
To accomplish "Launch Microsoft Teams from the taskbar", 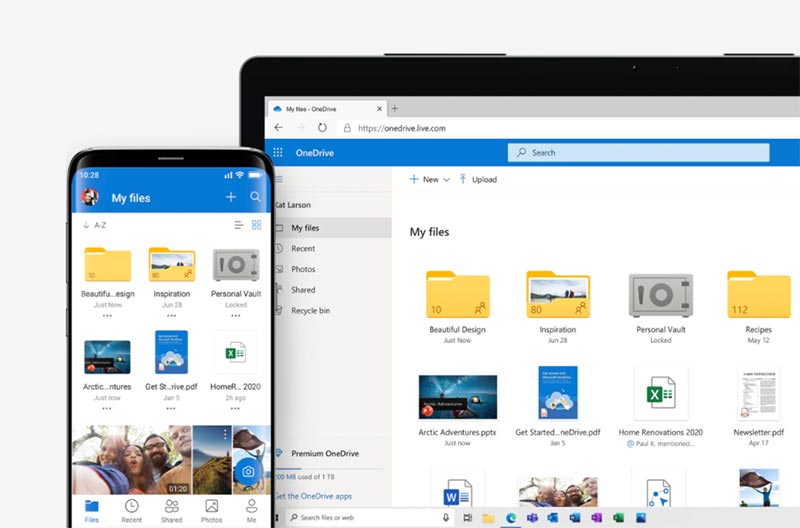I will (x=532, y=518).
